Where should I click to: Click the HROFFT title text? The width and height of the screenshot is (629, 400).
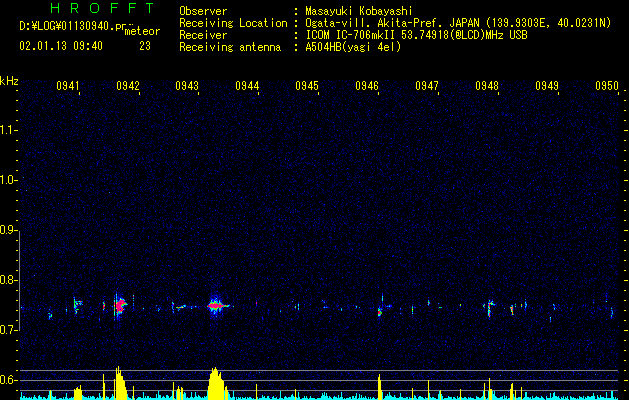[103, 8]
